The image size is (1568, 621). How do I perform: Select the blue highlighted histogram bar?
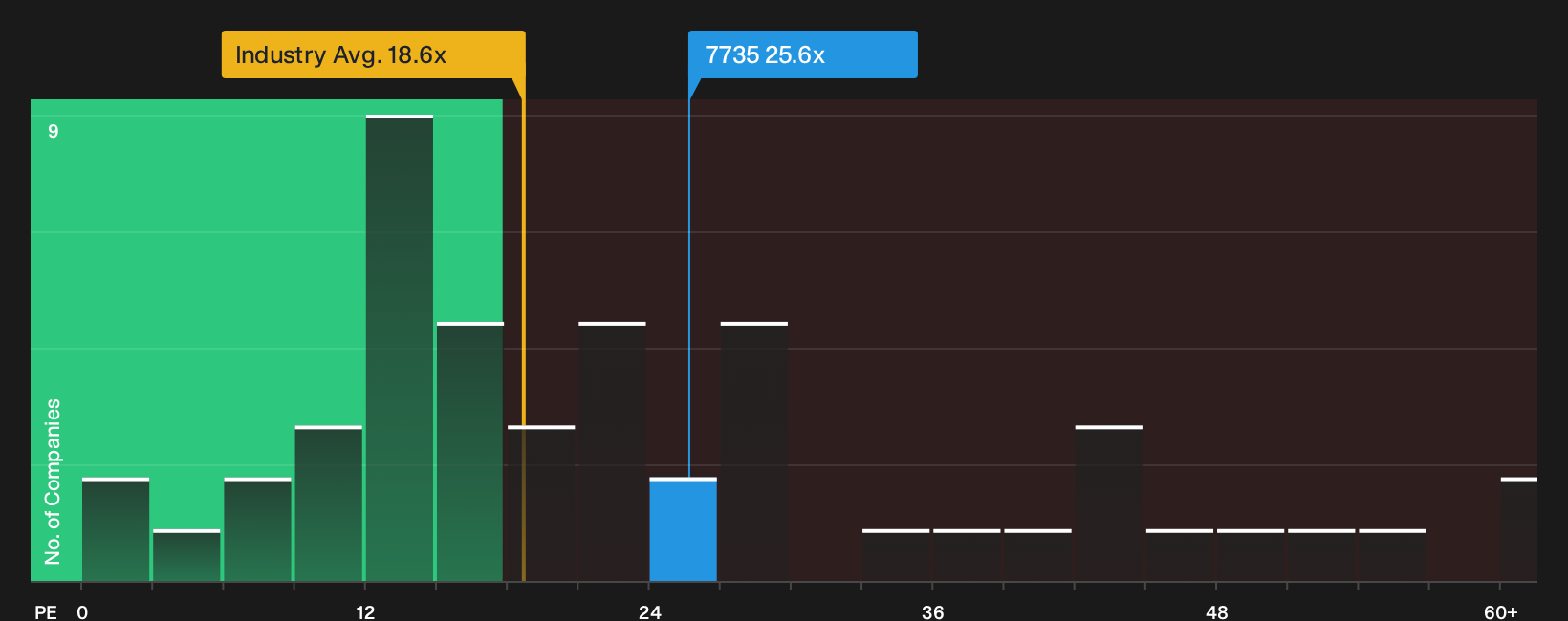[683, 529]
